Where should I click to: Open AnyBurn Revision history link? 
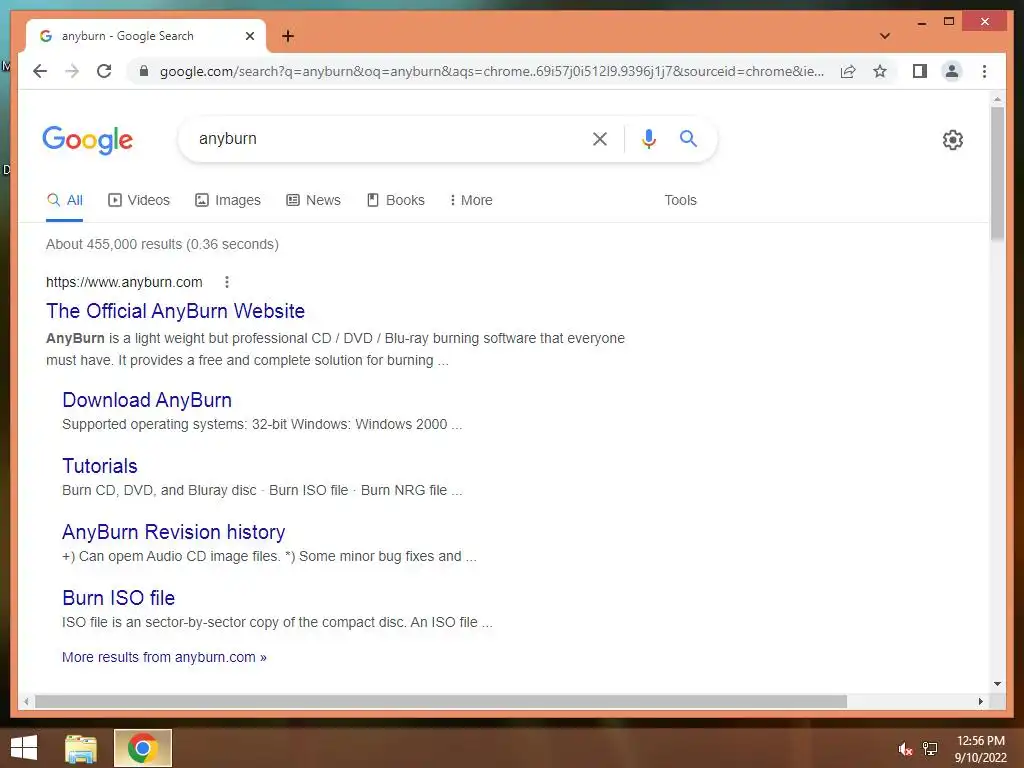pos(174,532)
